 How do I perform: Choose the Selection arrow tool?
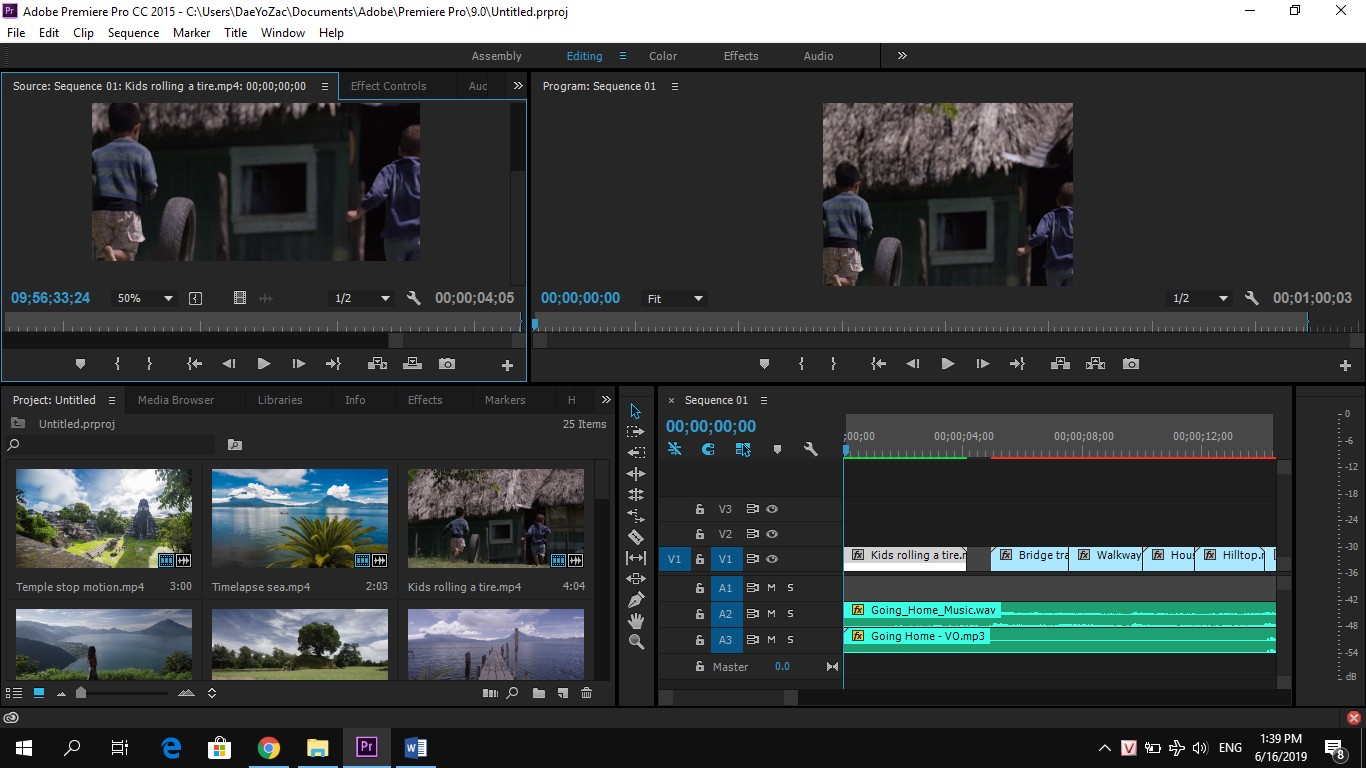click(x=636, y=411)
